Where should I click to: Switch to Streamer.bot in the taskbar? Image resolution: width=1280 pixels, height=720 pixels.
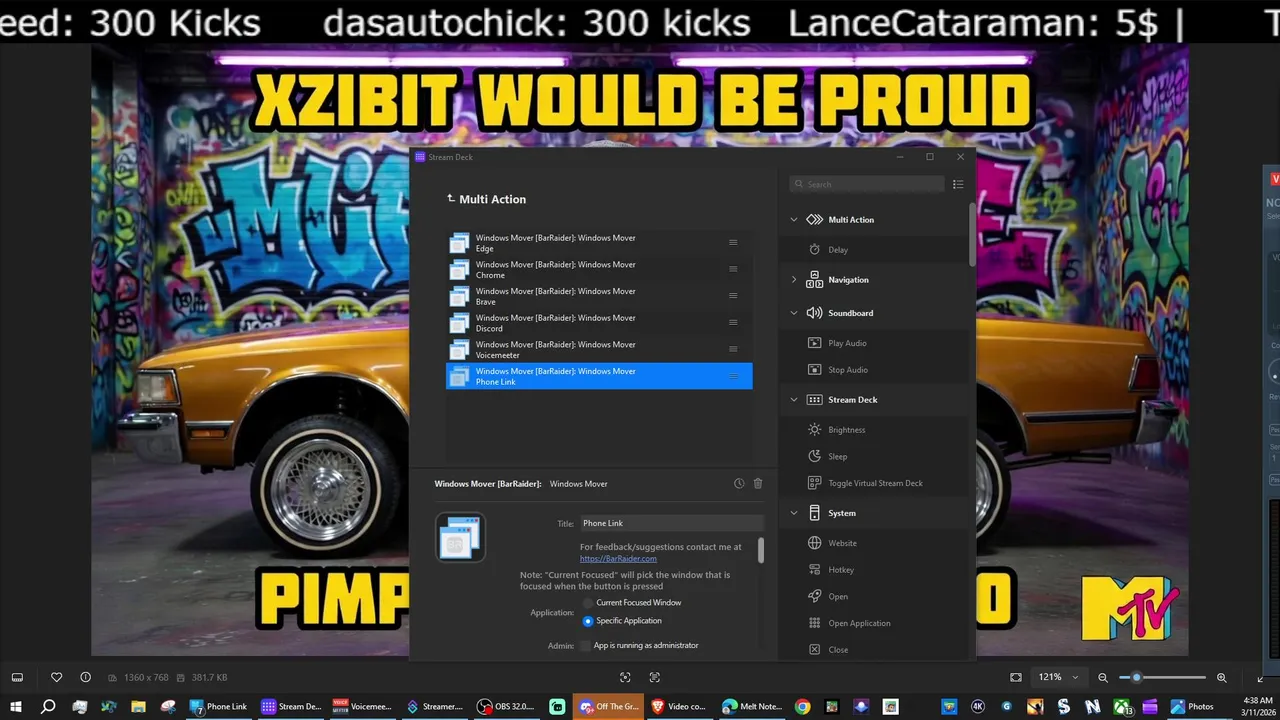pos(434,706)
